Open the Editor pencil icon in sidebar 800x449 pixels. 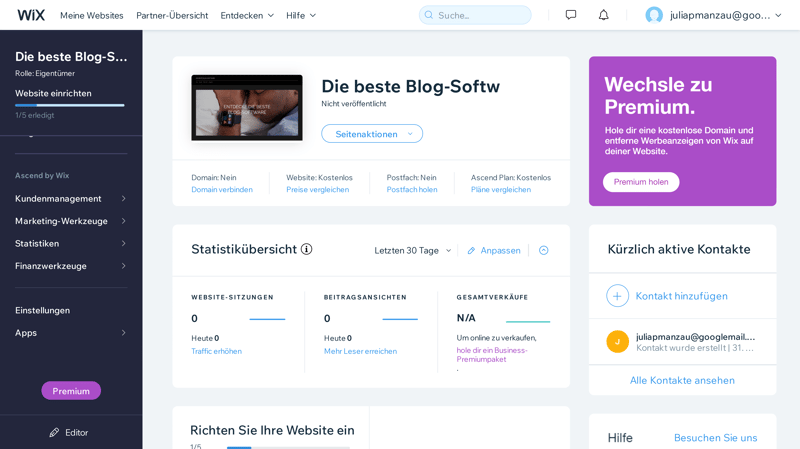tap(54, 433)
